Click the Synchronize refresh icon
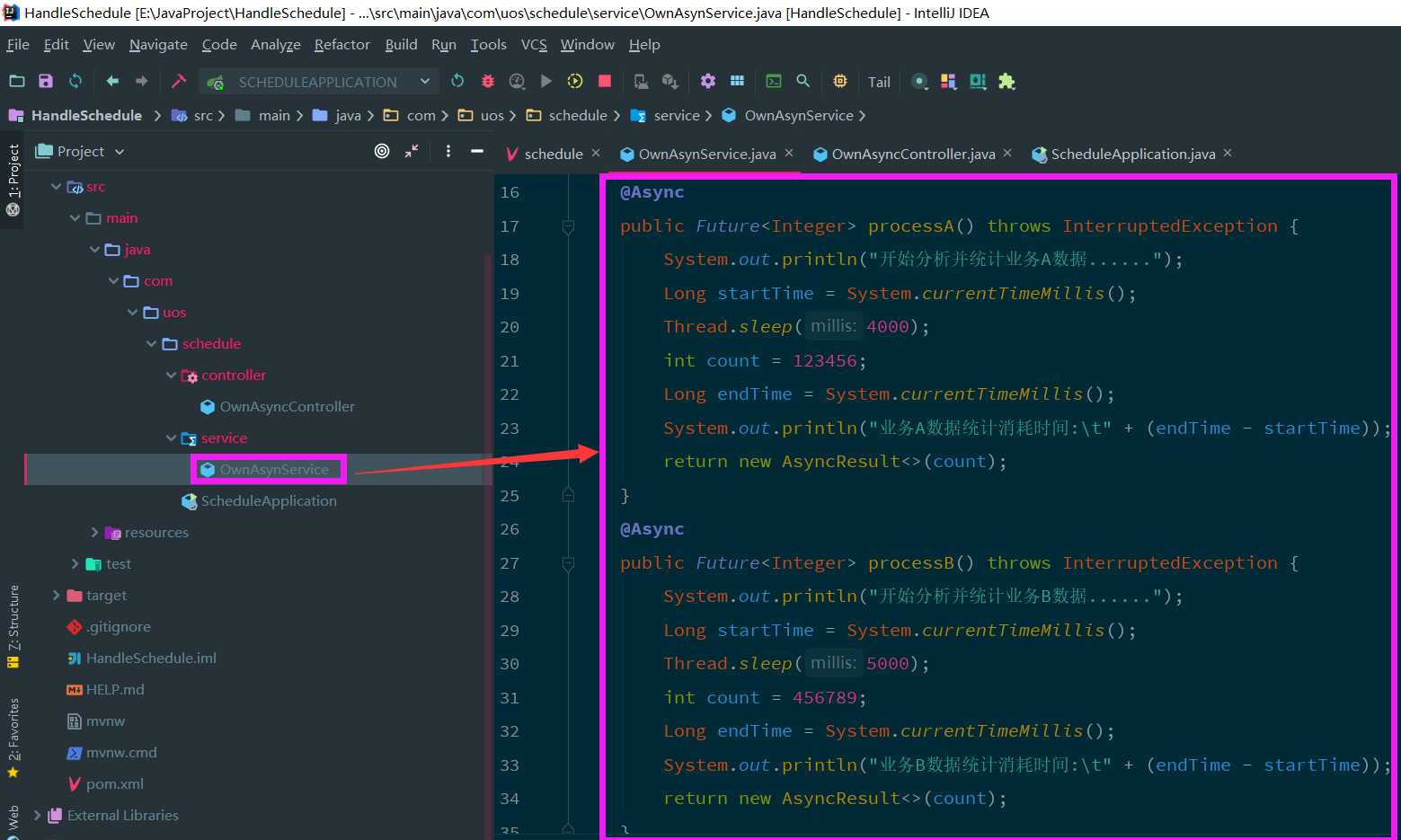 [x=75, y=81]
